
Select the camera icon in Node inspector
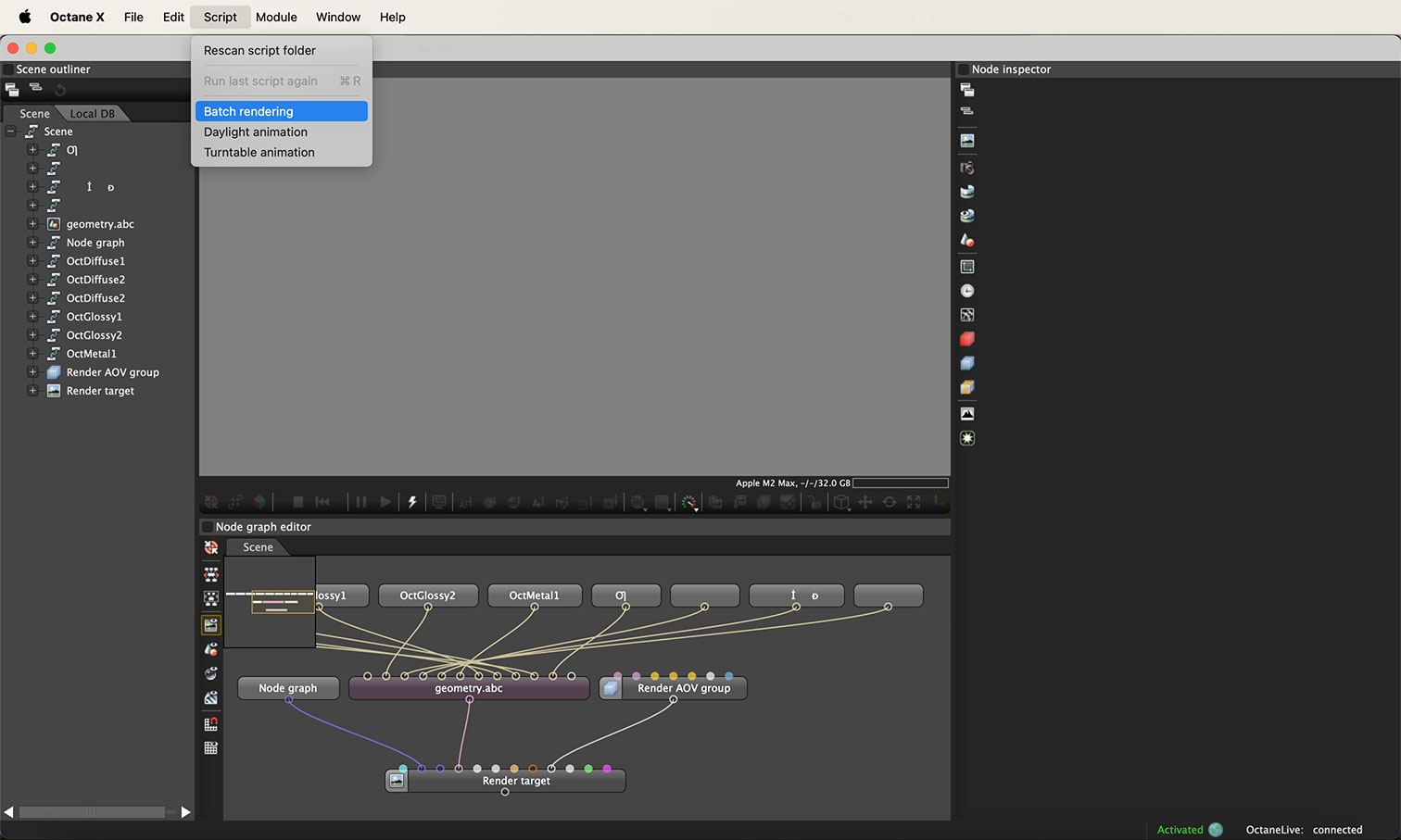[x=967, y=168]
